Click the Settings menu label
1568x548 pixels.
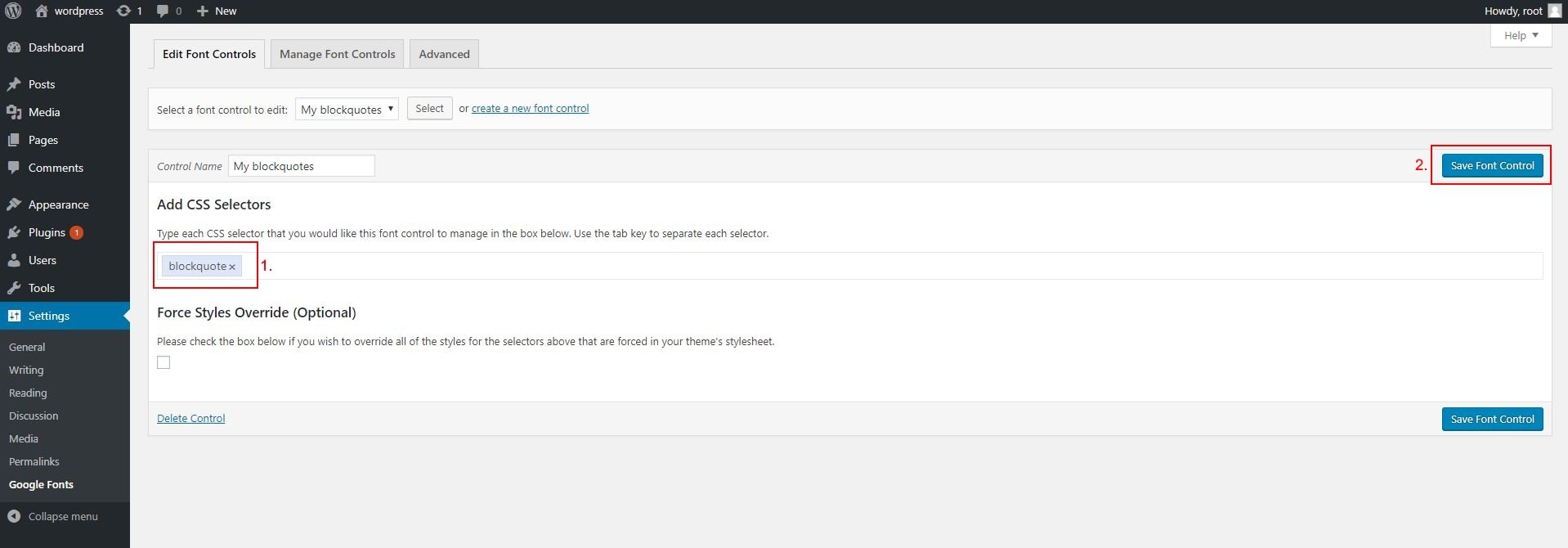pyautogui.click(x=49, y=316)
